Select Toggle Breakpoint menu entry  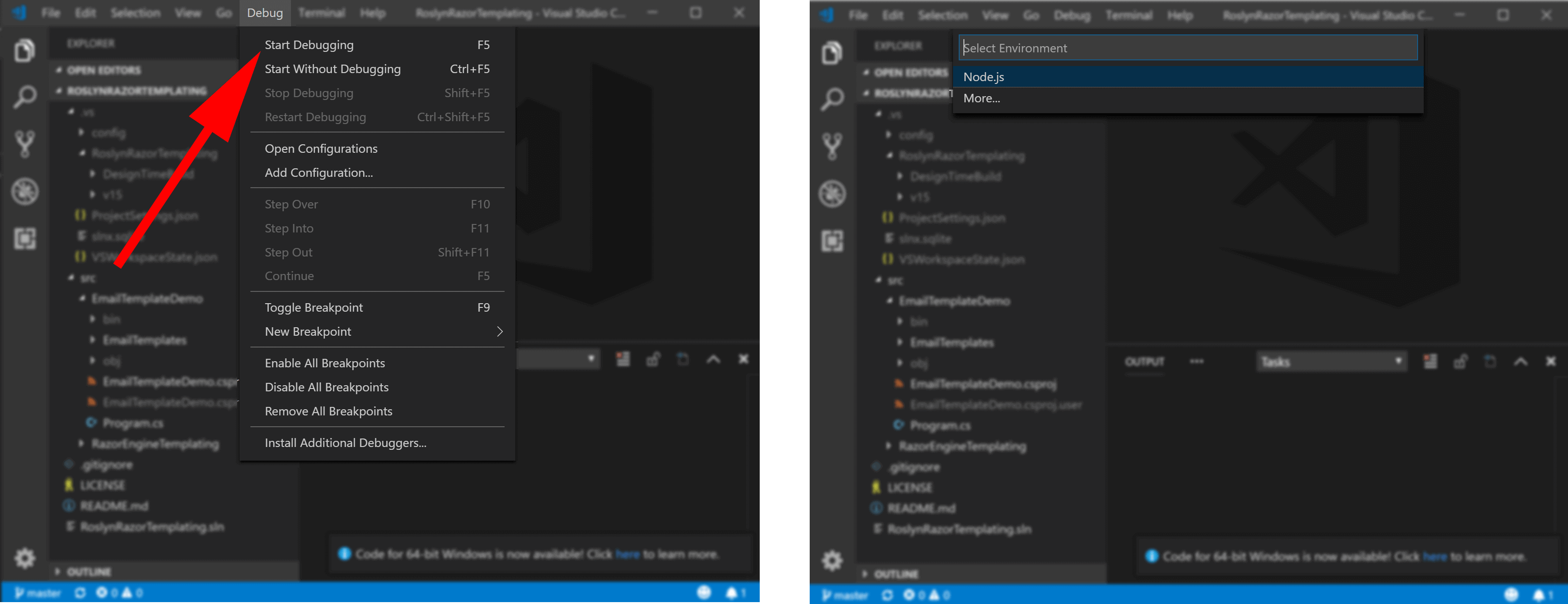tap(377, 307)
